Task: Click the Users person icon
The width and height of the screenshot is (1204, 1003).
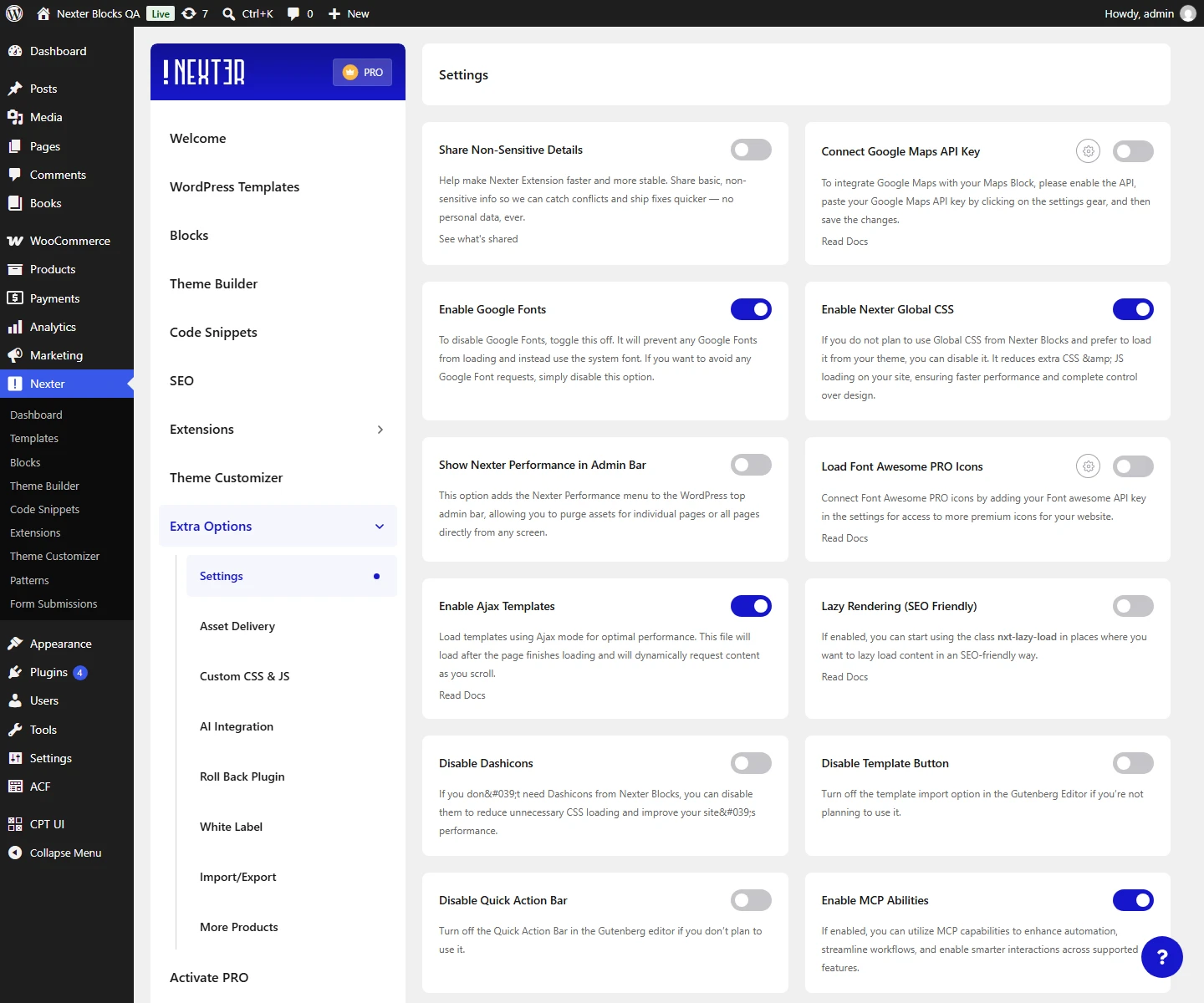Action: (x=15, y=700)
